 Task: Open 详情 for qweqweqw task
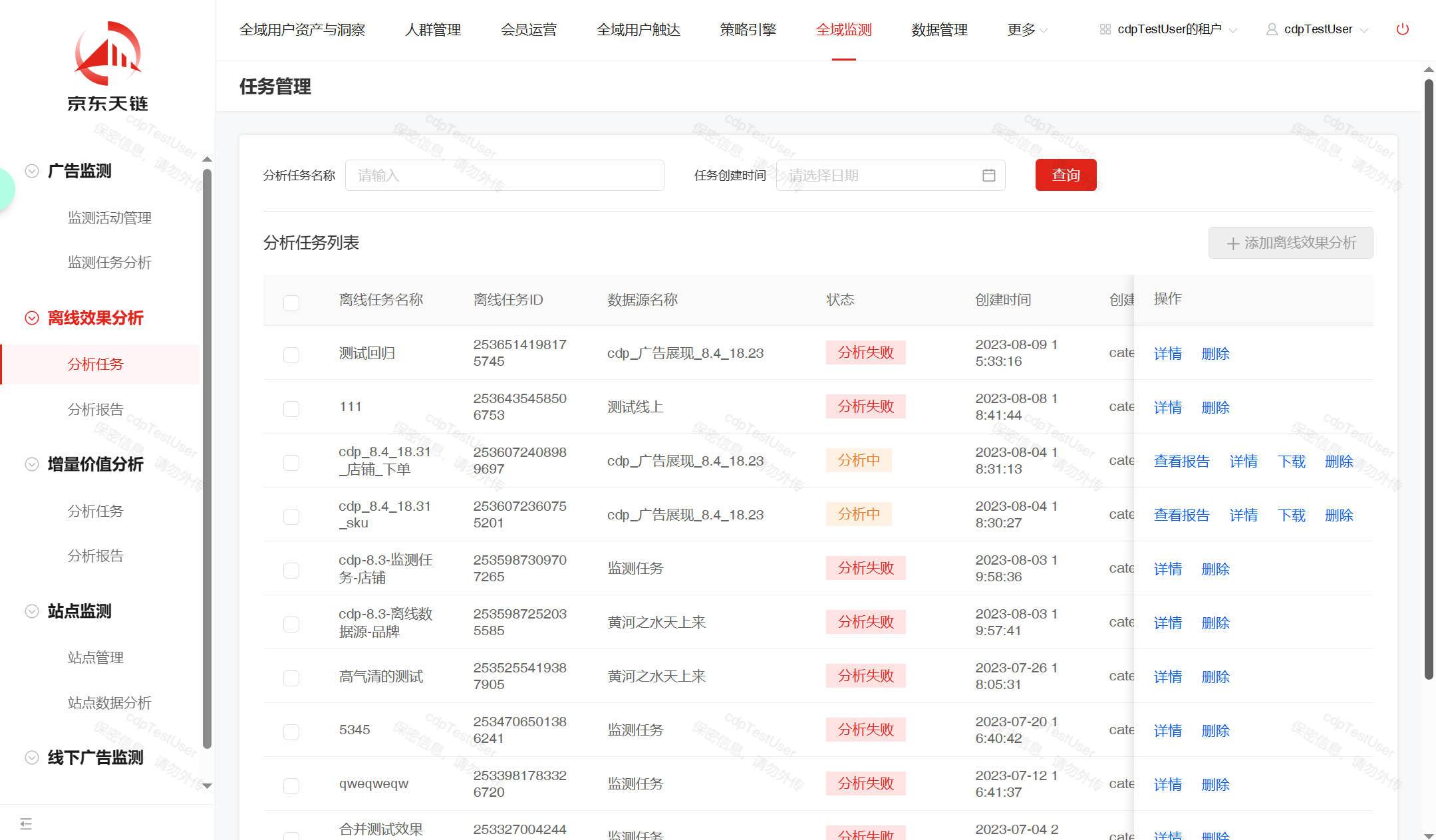(1168, 785)
